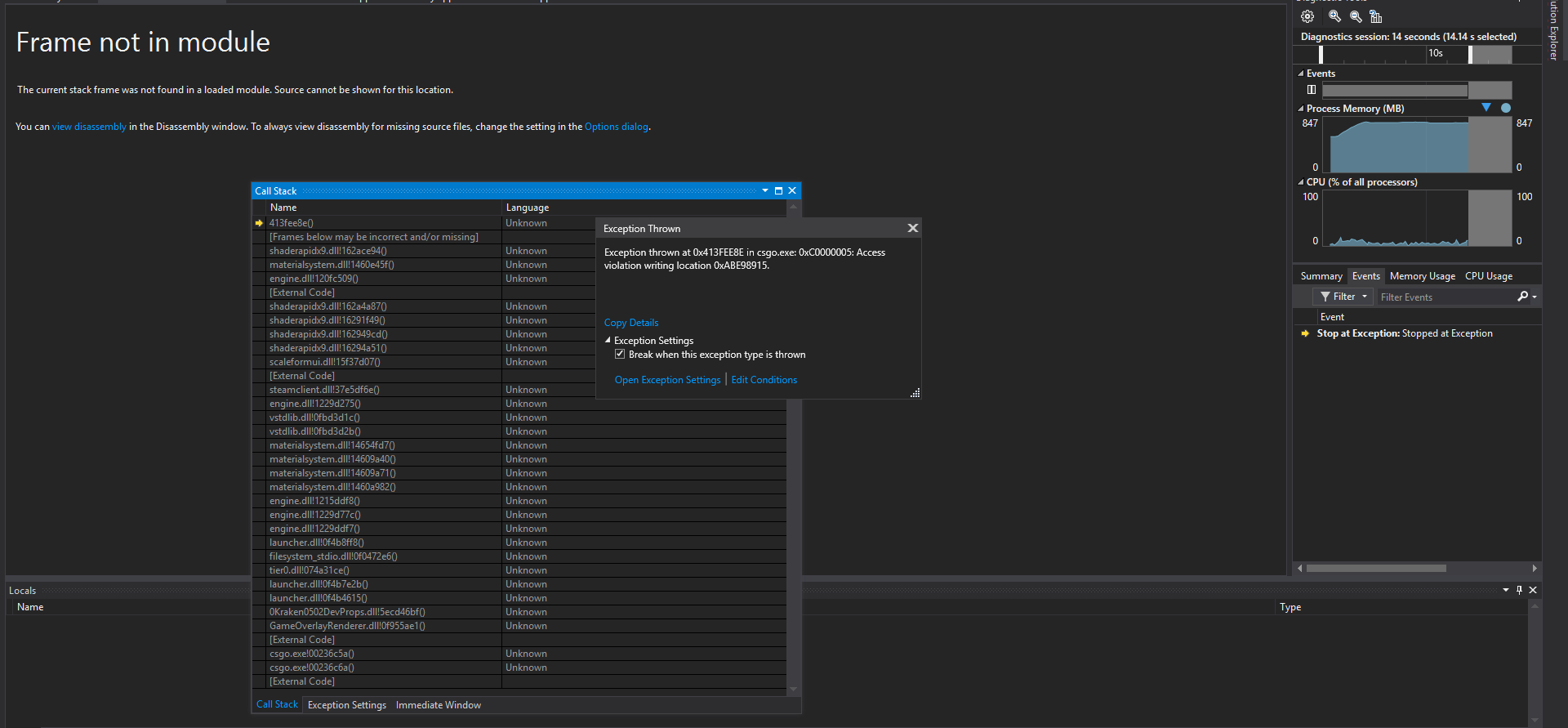
Task: Click the Call Stack scrollbar down arrow
Action: (x=792, y=690)
